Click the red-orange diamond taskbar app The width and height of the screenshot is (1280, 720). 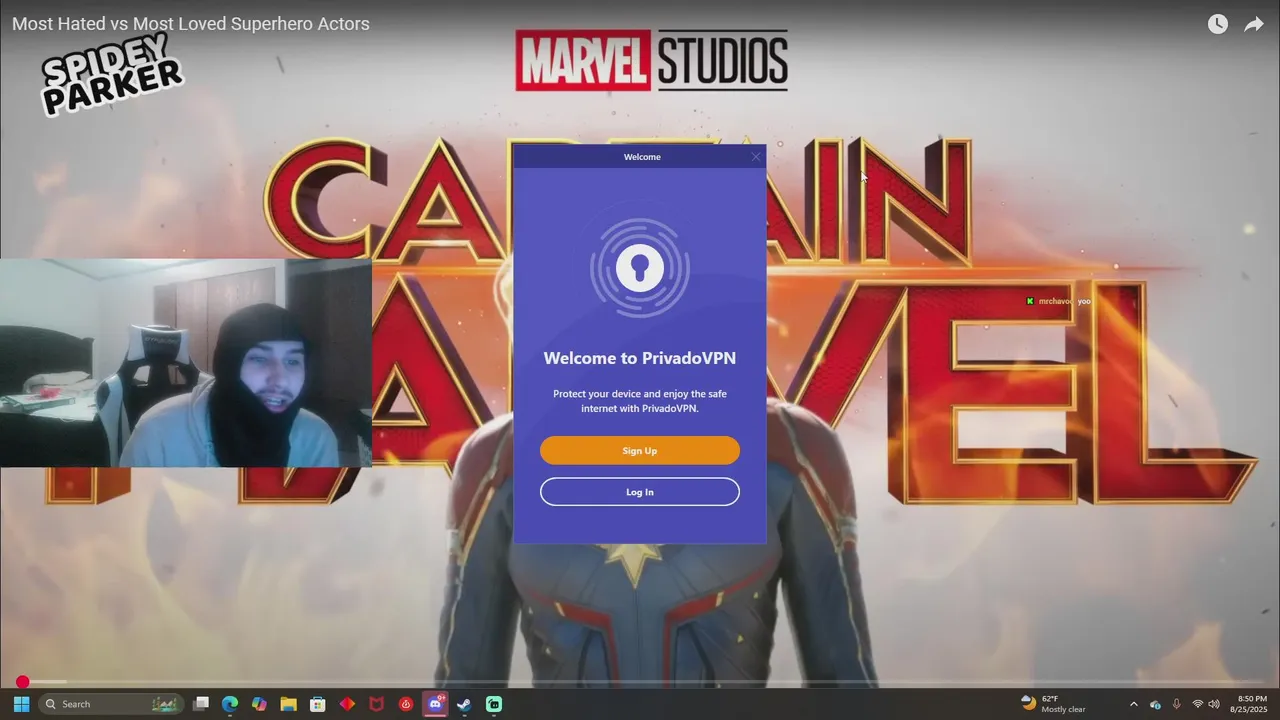coord(347,704)
